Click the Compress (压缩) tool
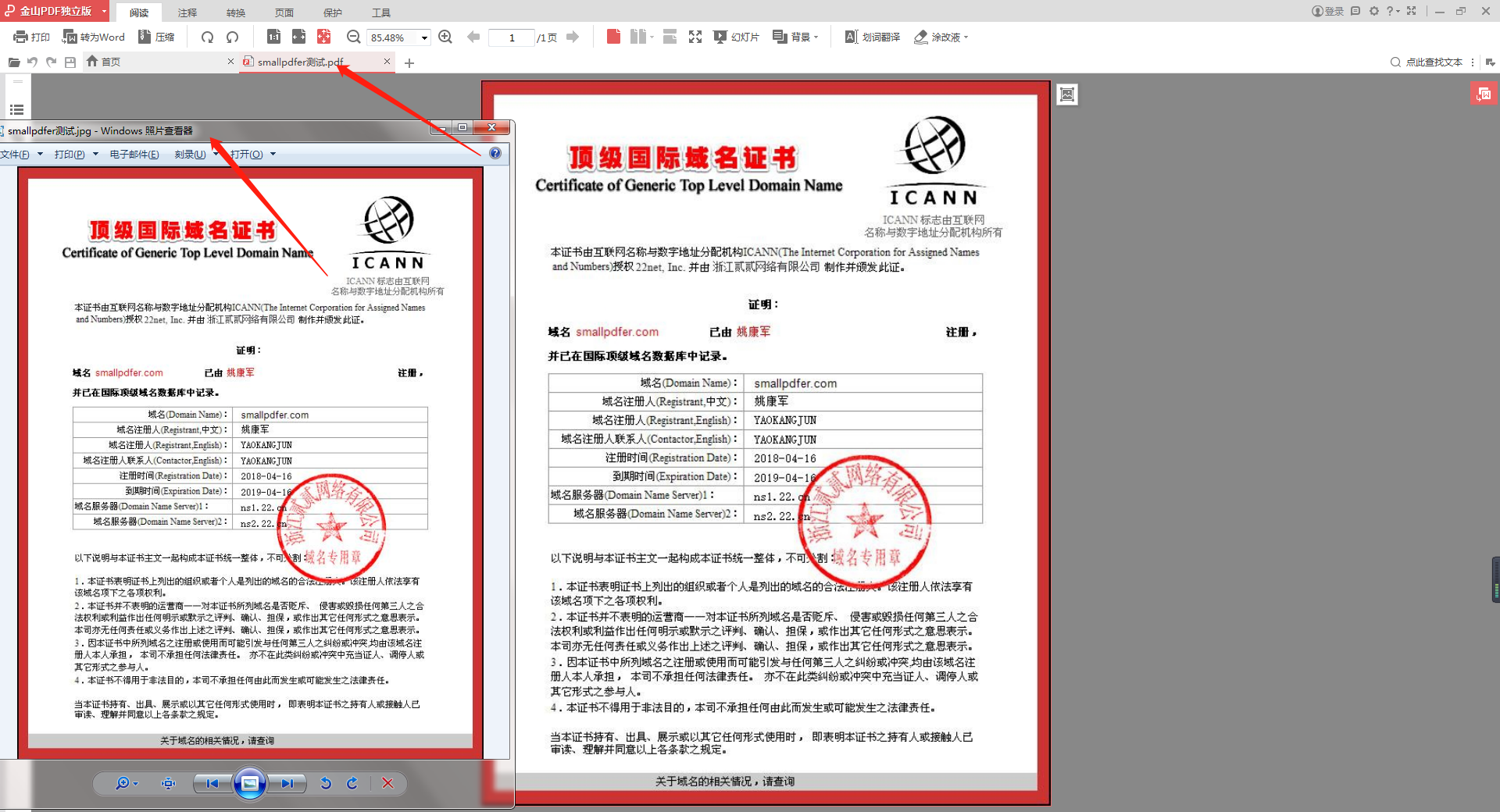Viewport: 1500px width, 812px height. pos(156,37)
